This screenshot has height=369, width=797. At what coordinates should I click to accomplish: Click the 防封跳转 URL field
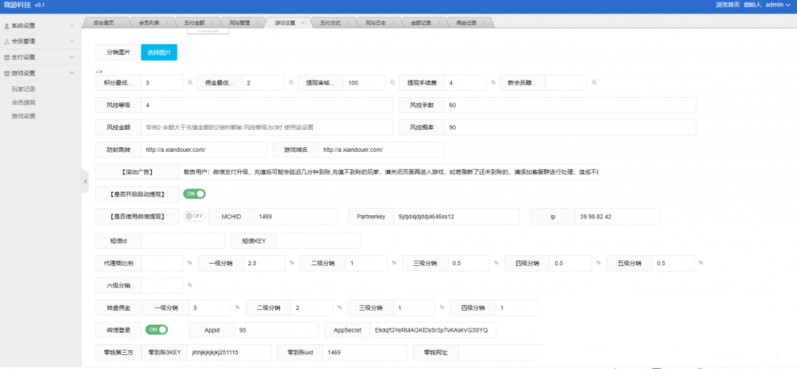tap(204, 150)
